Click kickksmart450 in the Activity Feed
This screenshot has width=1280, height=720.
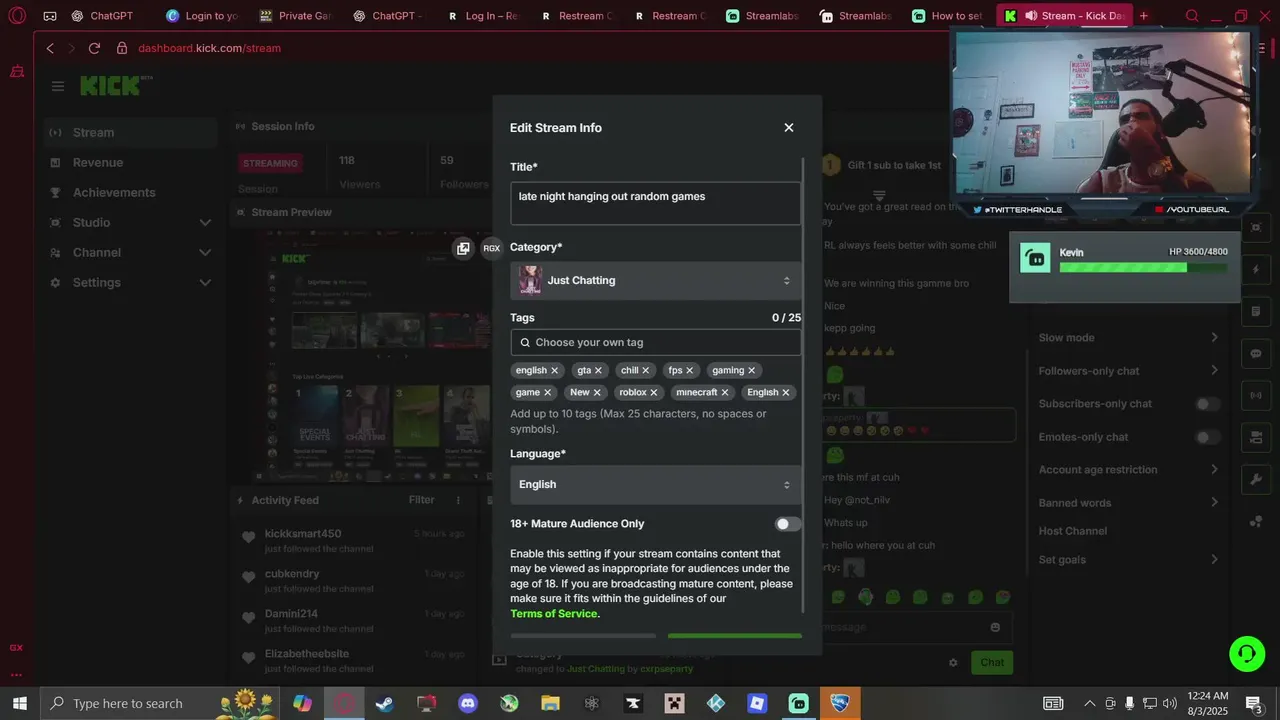coord(303,534)
